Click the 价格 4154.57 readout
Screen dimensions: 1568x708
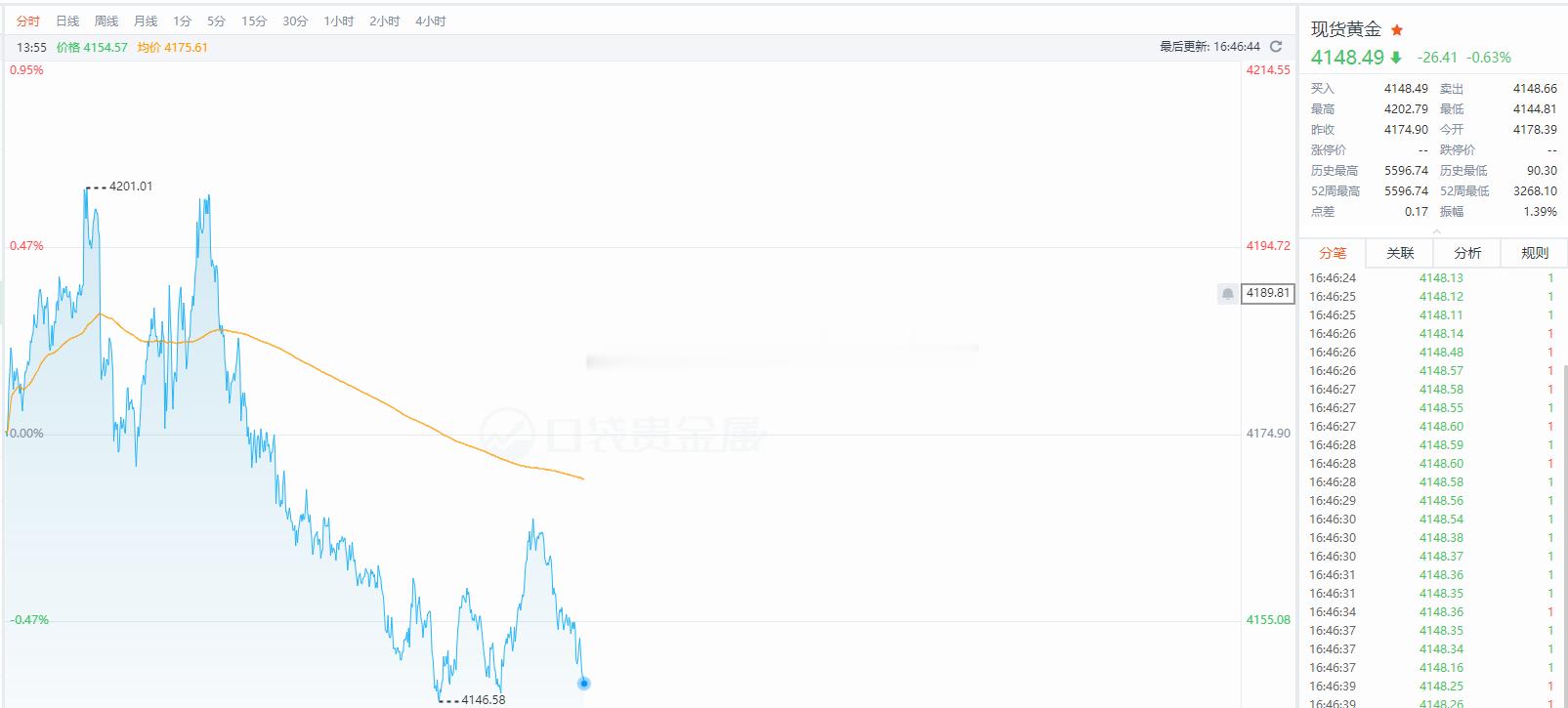[92, 47]
